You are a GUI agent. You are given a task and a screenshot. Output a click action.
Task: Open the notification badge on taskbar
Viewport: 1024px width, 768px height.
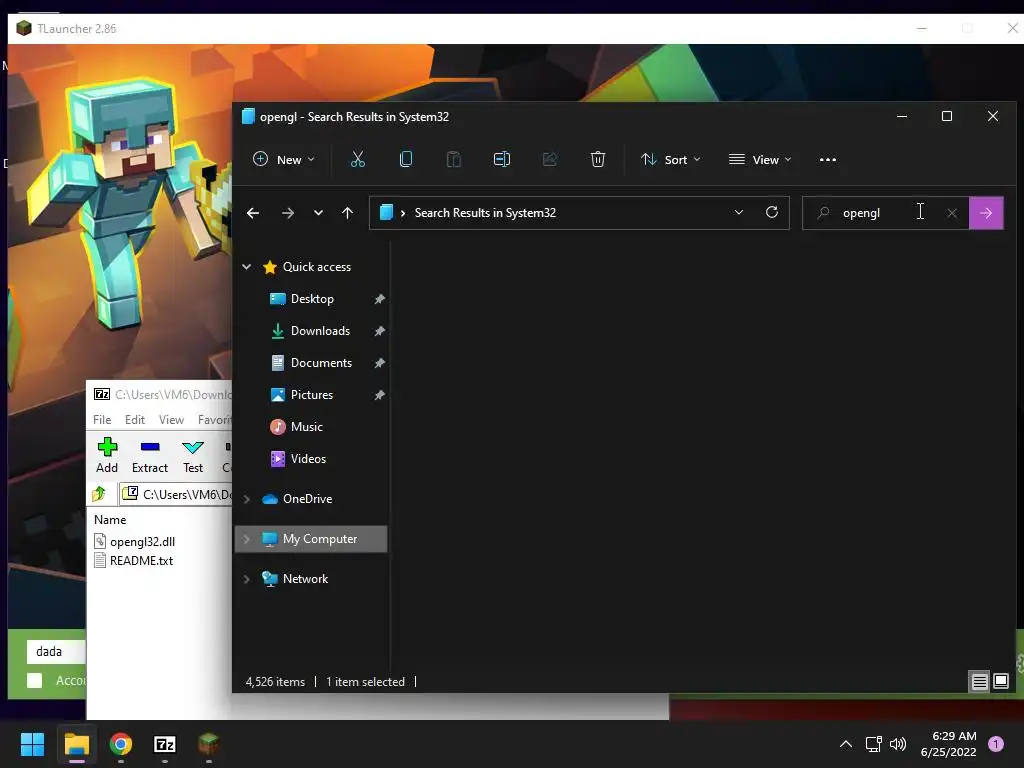[996, 744]
